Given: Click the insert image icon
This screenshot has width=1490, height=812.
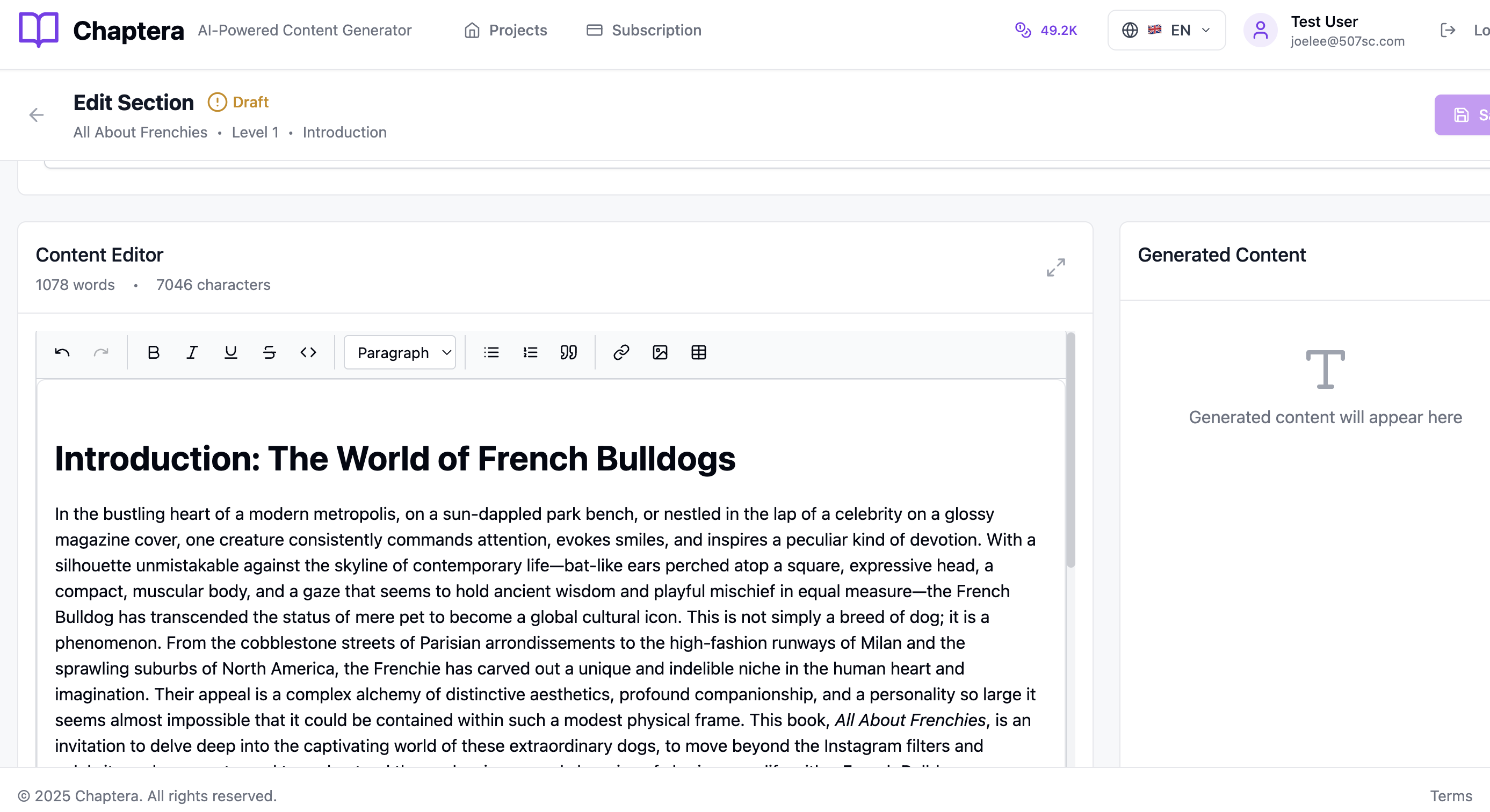Looking at the screenshot, I should point(660,352).
